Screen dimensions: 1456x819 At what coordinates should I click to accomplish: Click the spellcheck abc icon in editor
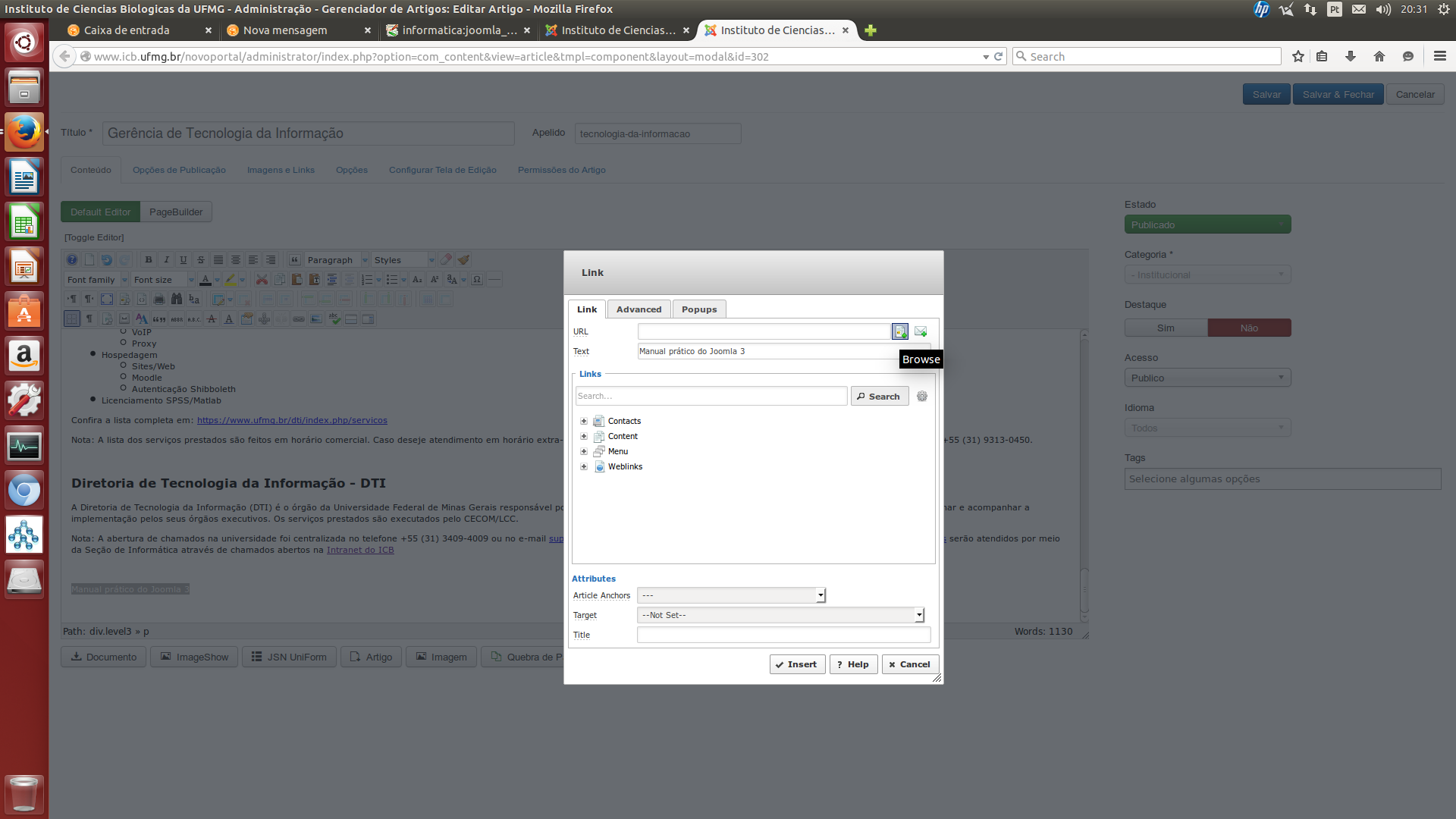click(334, 319)
